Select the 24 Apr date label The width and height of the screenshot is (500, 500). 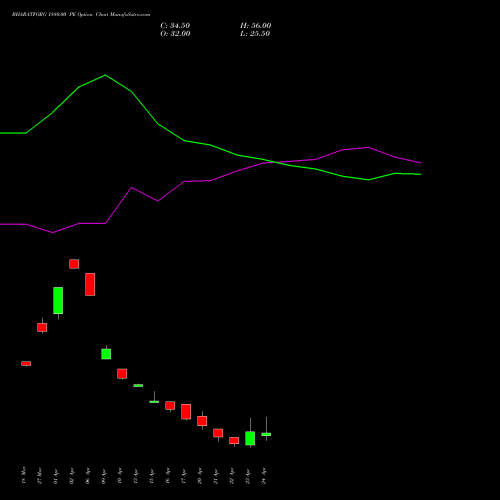pyautogui.click(x=264, y=476)
